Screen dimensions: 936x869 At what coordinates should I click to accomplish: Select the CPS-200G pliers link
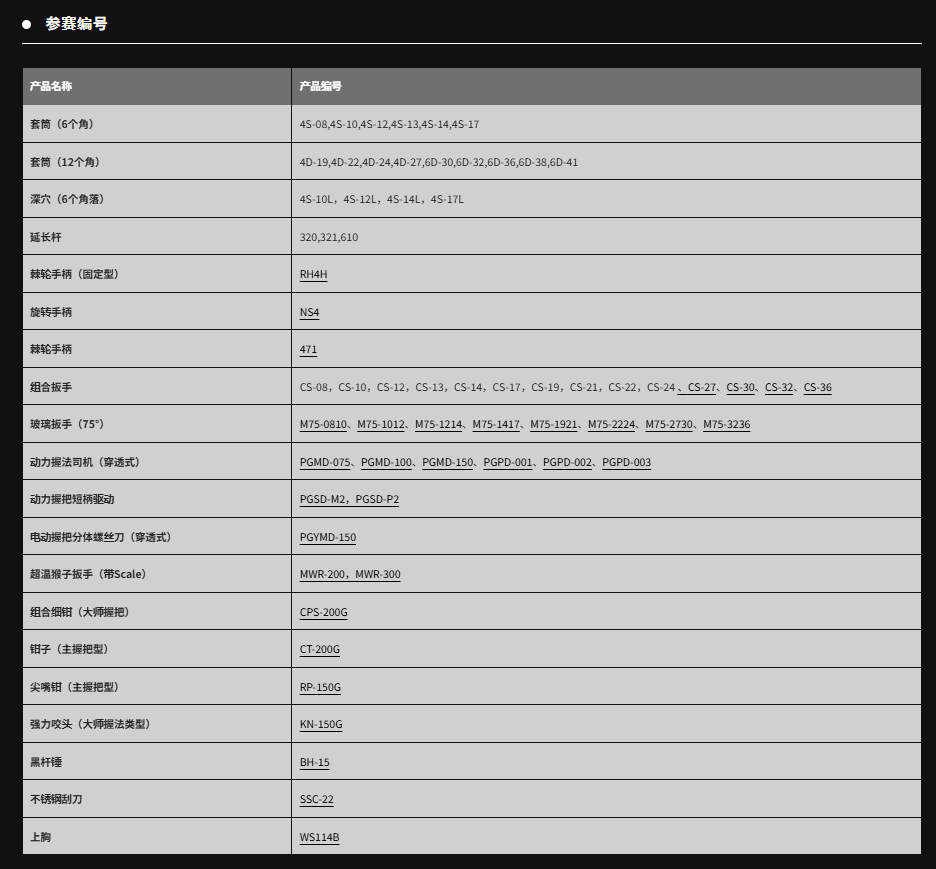coord(323,612)
